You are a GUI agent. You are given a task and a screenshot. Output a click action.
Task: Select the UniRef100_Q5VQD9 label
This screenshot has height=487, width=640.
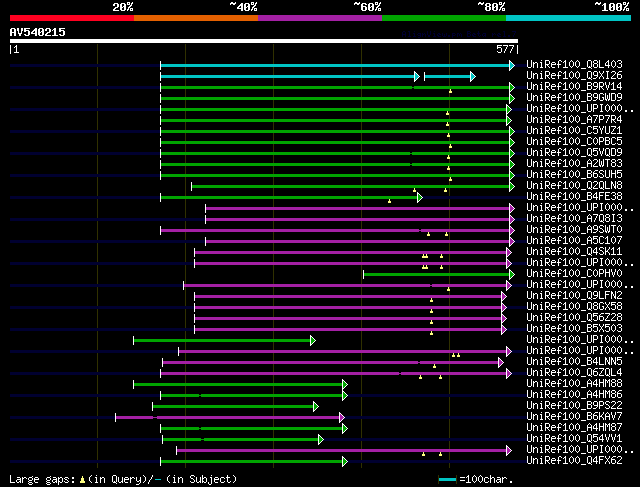click(x=574, y=153)
